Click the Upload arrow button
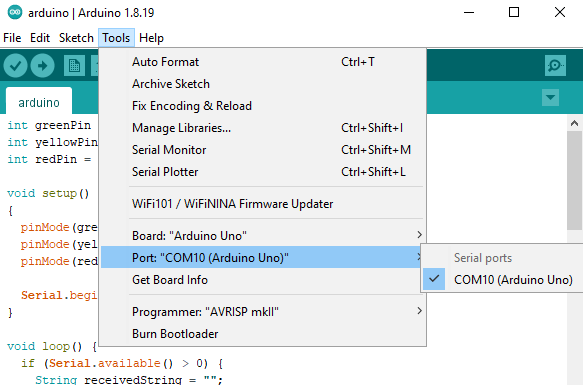 [x=42, y=66]
